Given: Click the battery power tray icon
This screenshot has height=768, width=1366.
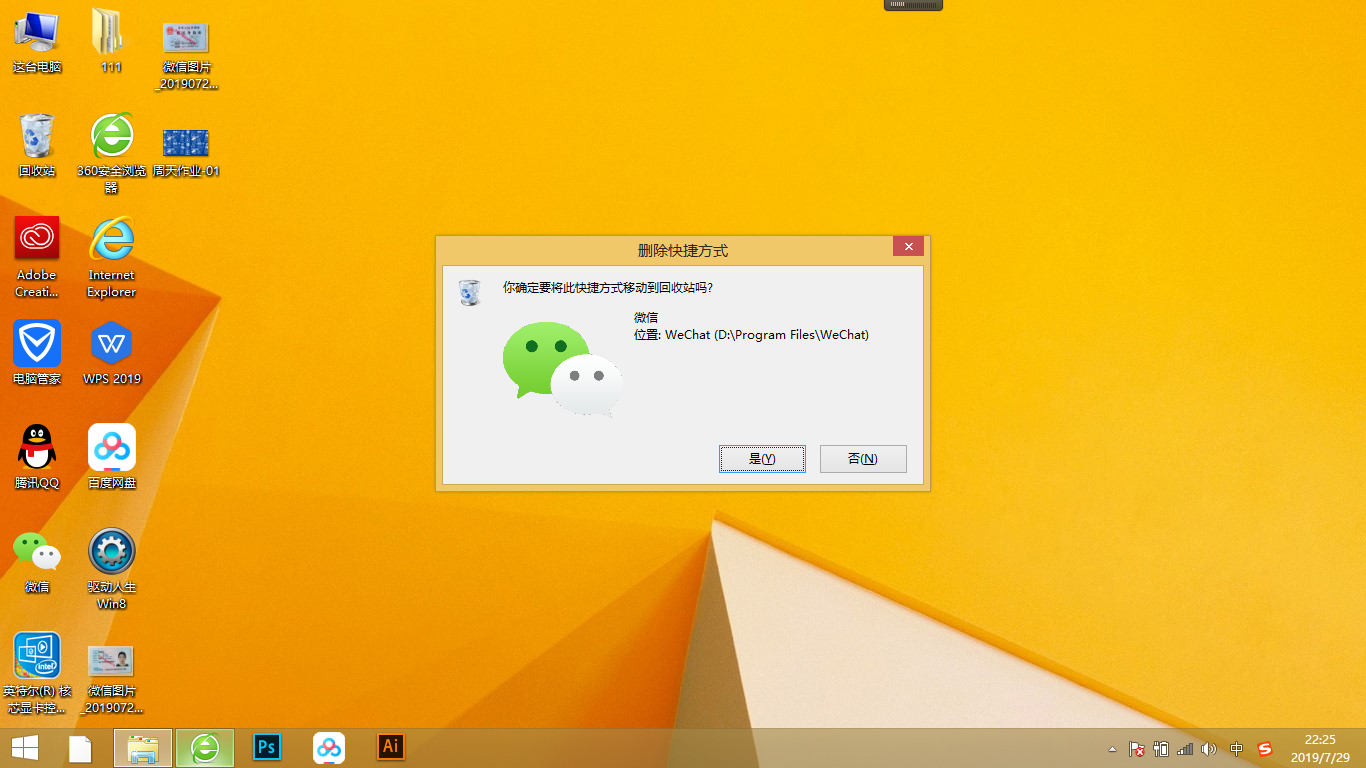Looking at the screenshot, I should click(x=1161, y=749).
